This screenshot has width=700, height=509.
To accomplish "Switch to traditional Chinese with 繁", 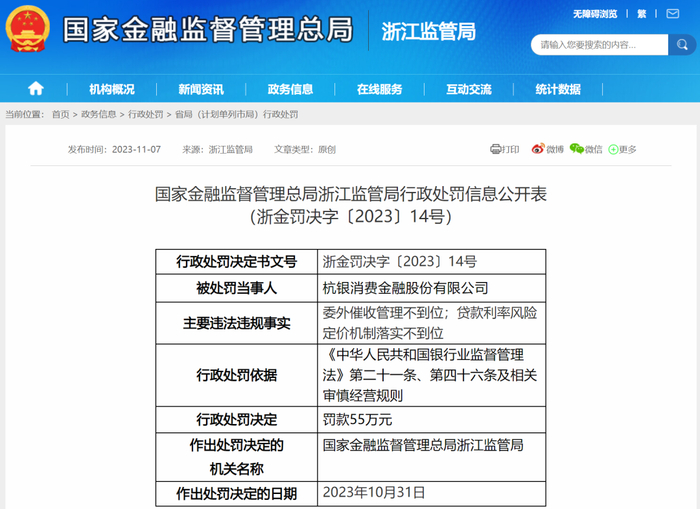I will (642, 14).
